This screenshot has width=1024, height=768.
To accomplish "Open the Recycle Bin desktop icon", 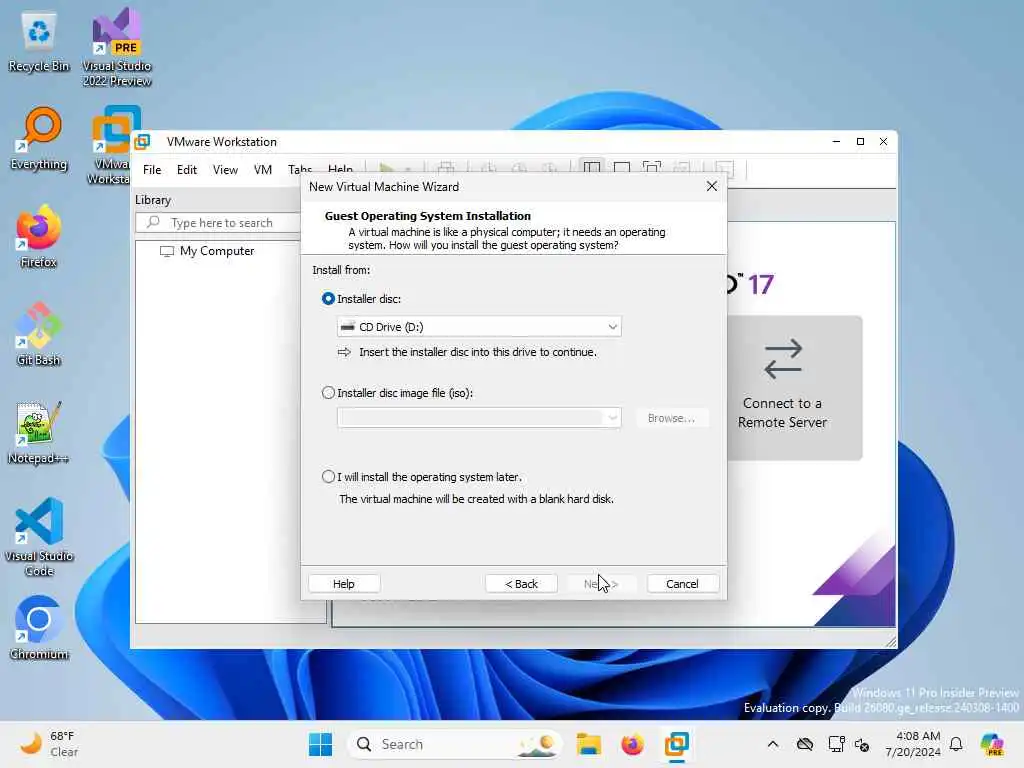I will (x=39, y=42).
